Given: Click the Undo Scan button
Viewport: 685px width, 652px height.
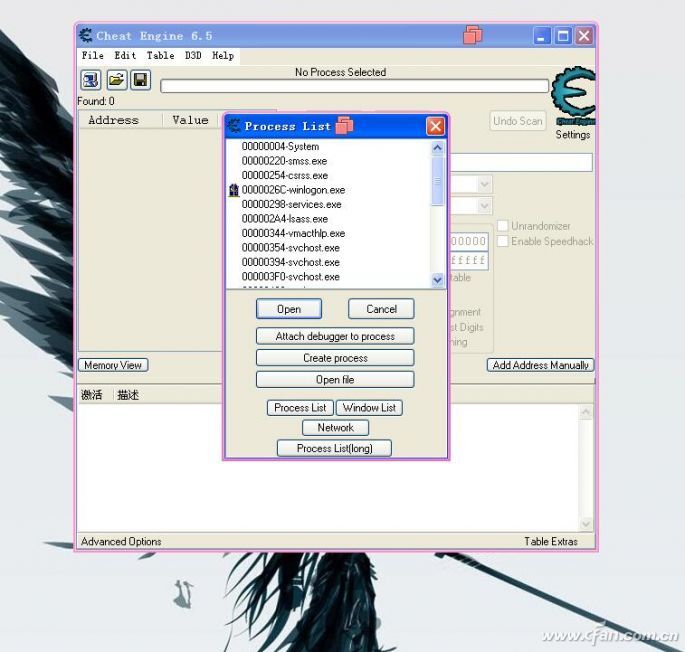Looking at the screenshot, I should click(x=518, y=121).
